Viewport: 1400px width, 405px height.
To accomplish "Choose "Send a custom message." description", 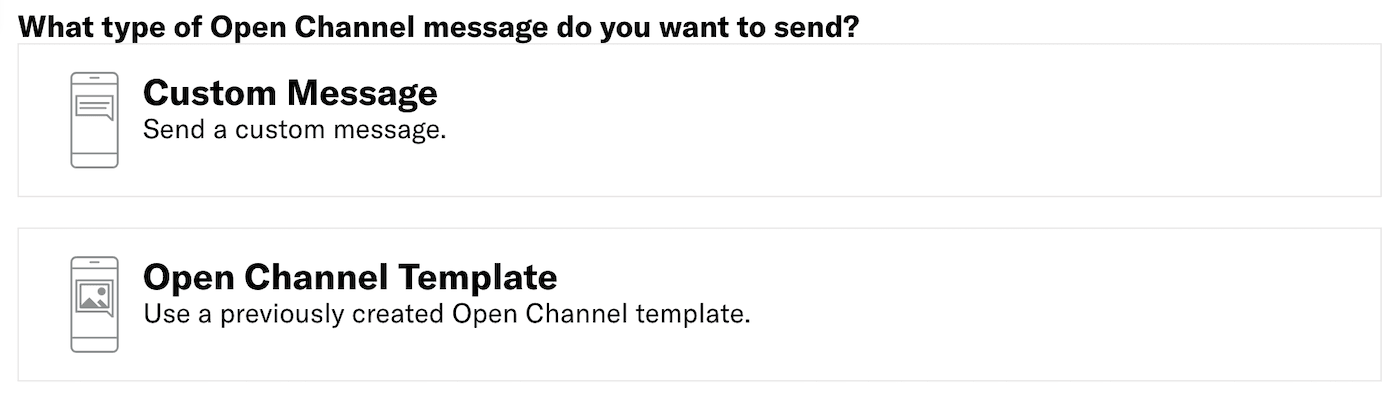I will 294,130.
